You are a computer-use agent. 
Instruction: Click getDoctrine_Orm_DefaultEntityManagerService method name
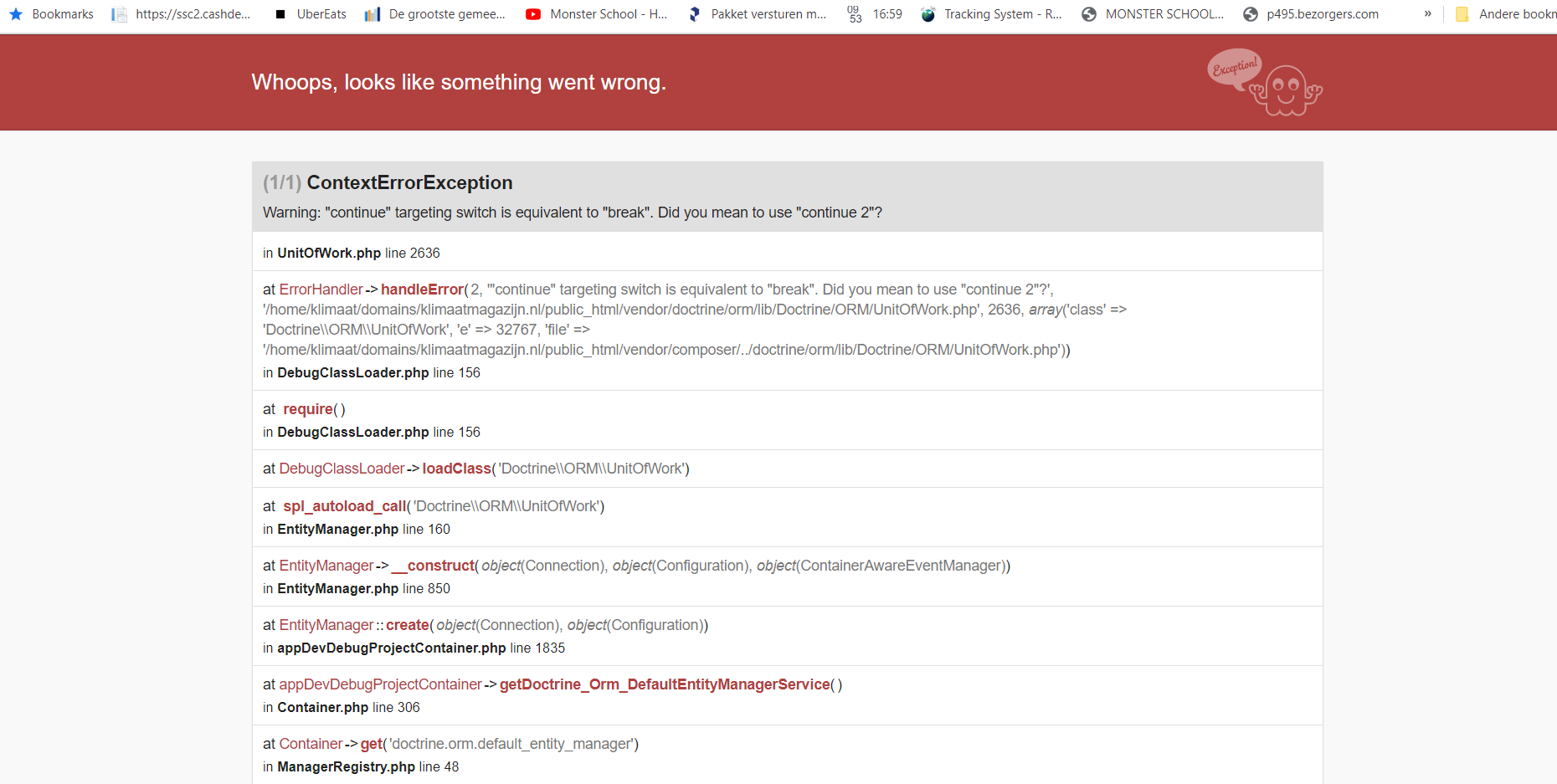click(x=665, y=684)
